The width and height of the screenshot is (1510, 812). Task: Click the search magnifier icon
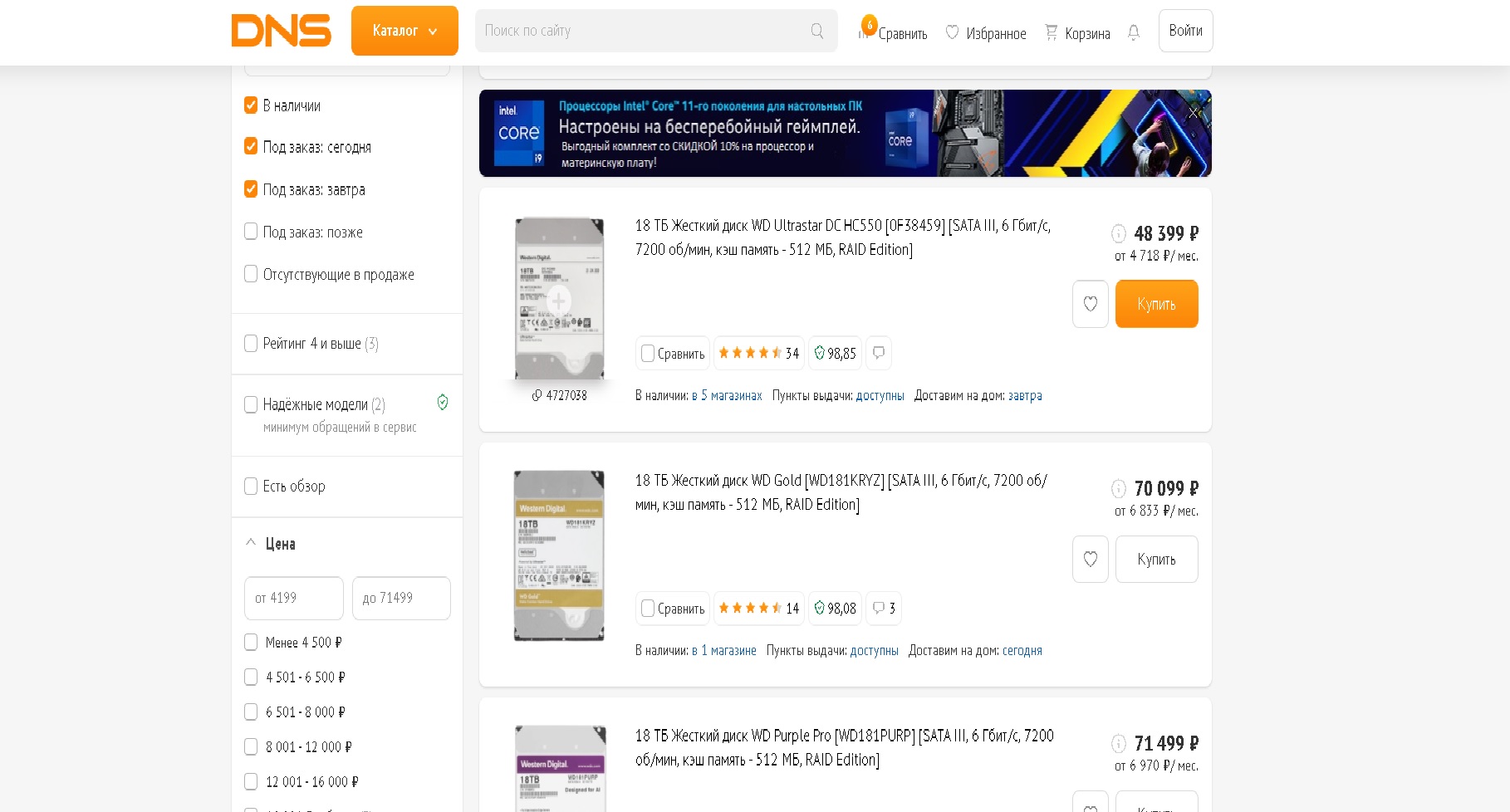tap(817, 31)
